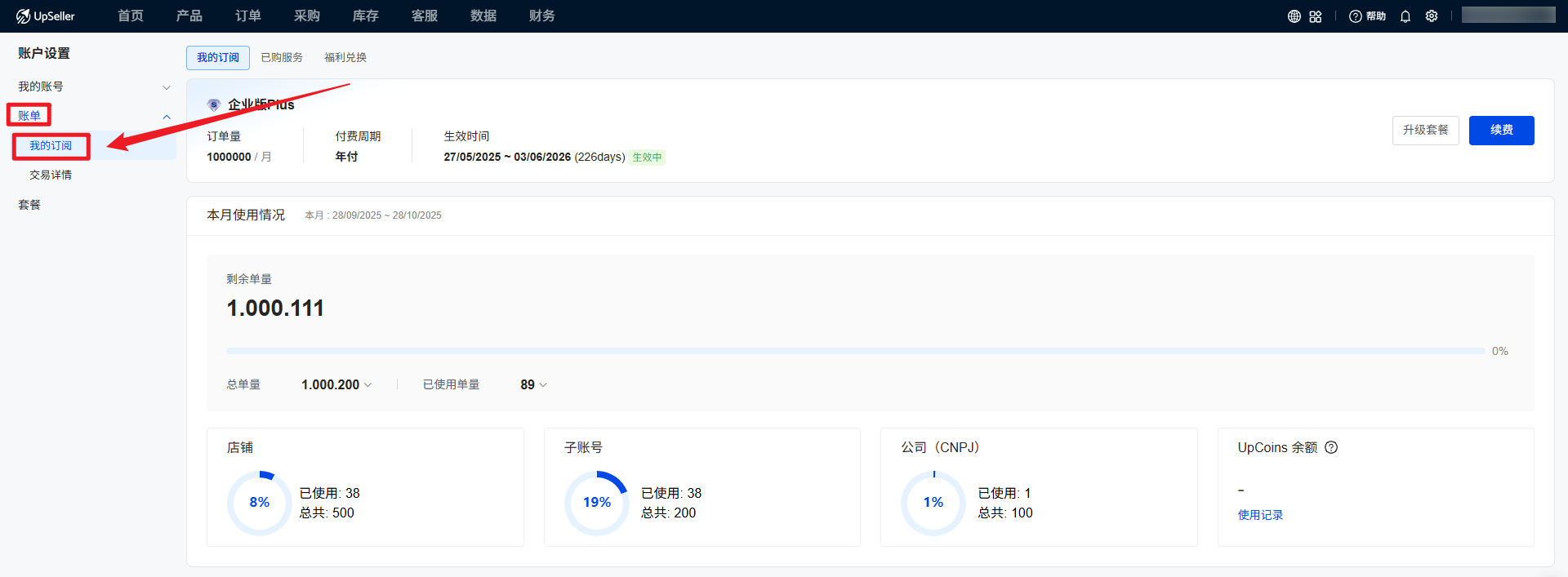The width and height of the screenshot is (1568, 577).
Task: Expand the 已使用单量 89 dropdown
Action: pyautogui.click(x=543, y=385)
